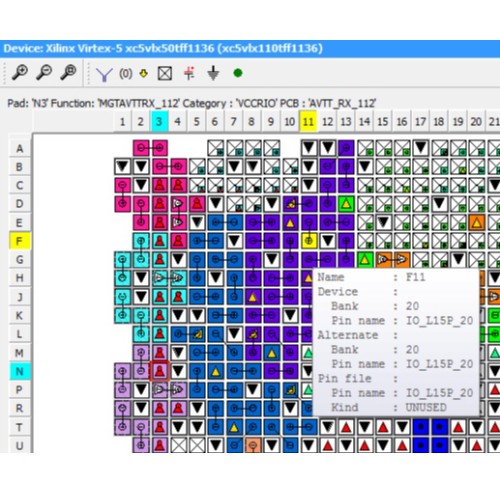Click the zoom out magnifier icon

(x=44, y=72)
